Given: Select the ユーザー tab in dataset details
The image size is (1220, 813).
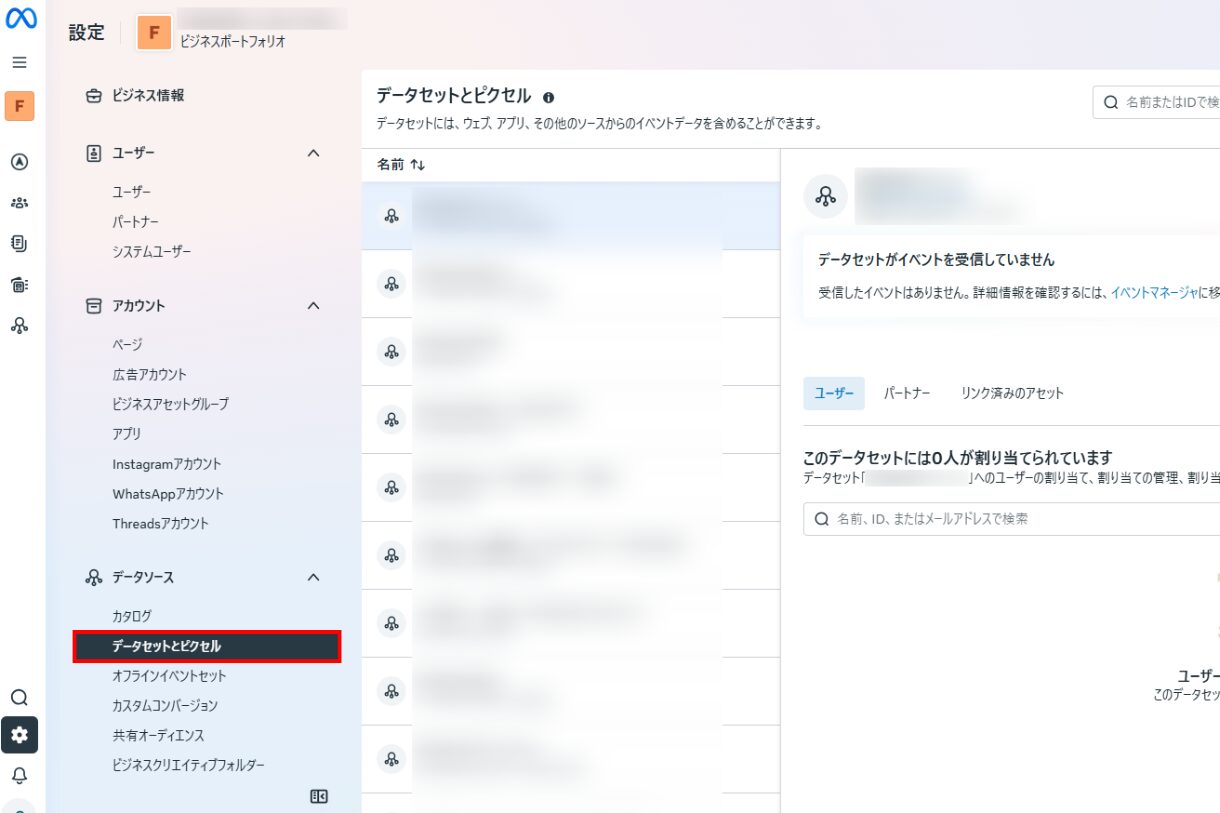Looking at the screenshot, I should point(833,393).
